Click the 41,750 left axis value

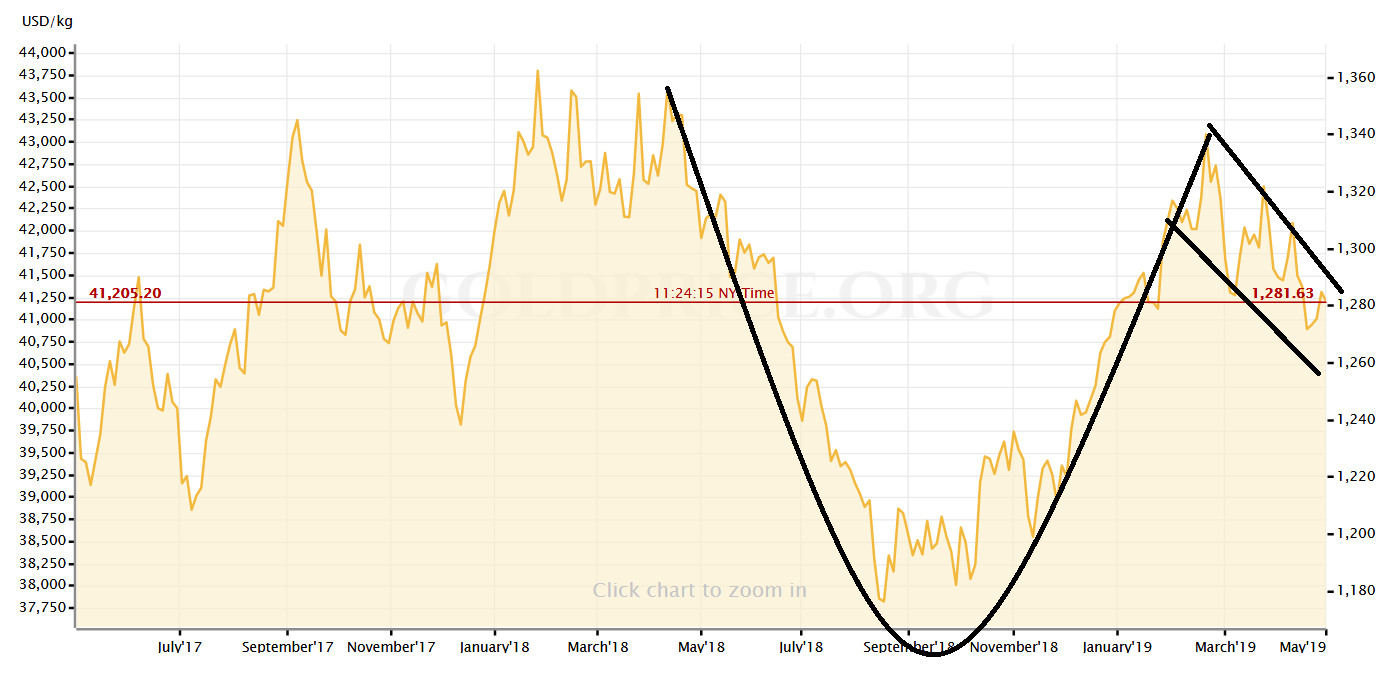point(43,252)
